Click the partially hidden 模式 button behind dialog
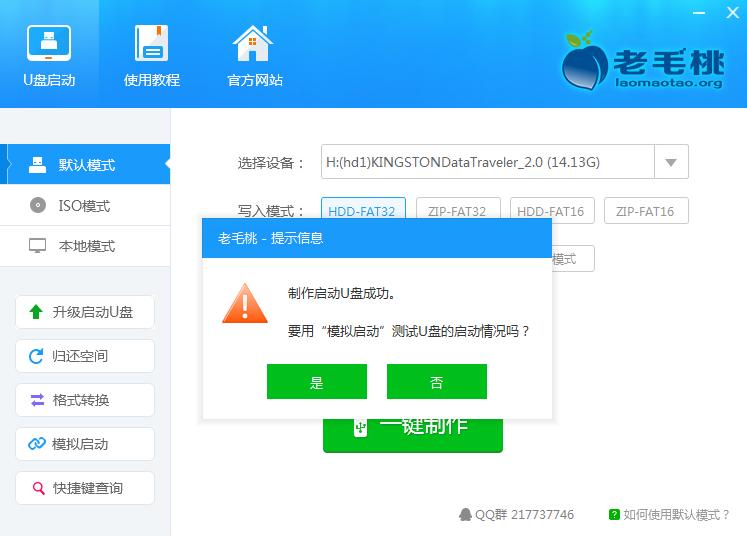Screen dimensions: 747x536 coord(573,259)
